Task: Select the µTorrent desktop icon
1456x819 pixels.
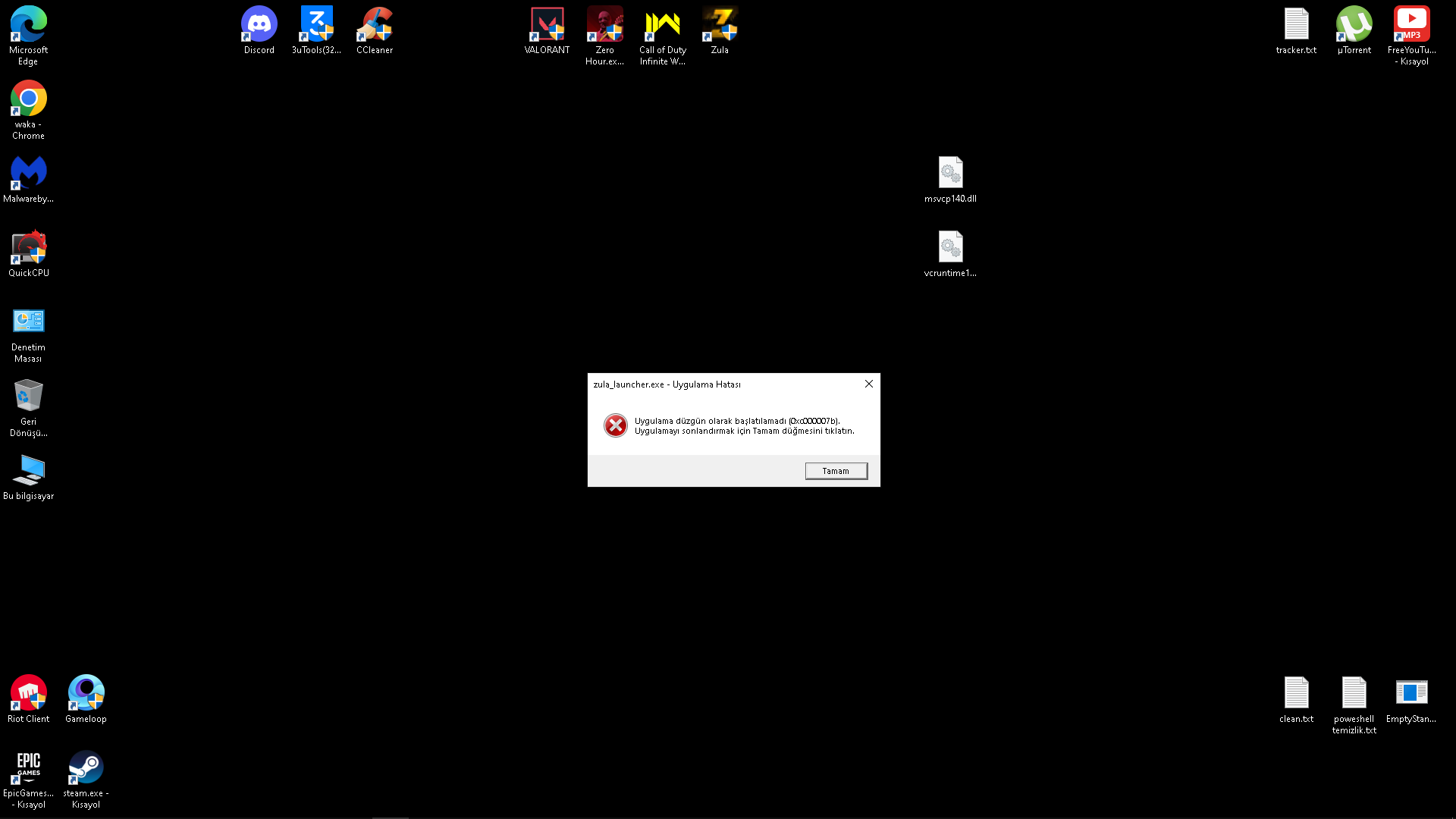Action: tap(1354, 25)
